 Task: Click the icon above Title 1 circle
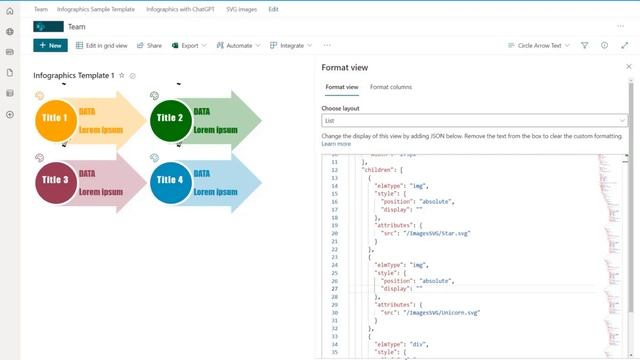[39, 96]
